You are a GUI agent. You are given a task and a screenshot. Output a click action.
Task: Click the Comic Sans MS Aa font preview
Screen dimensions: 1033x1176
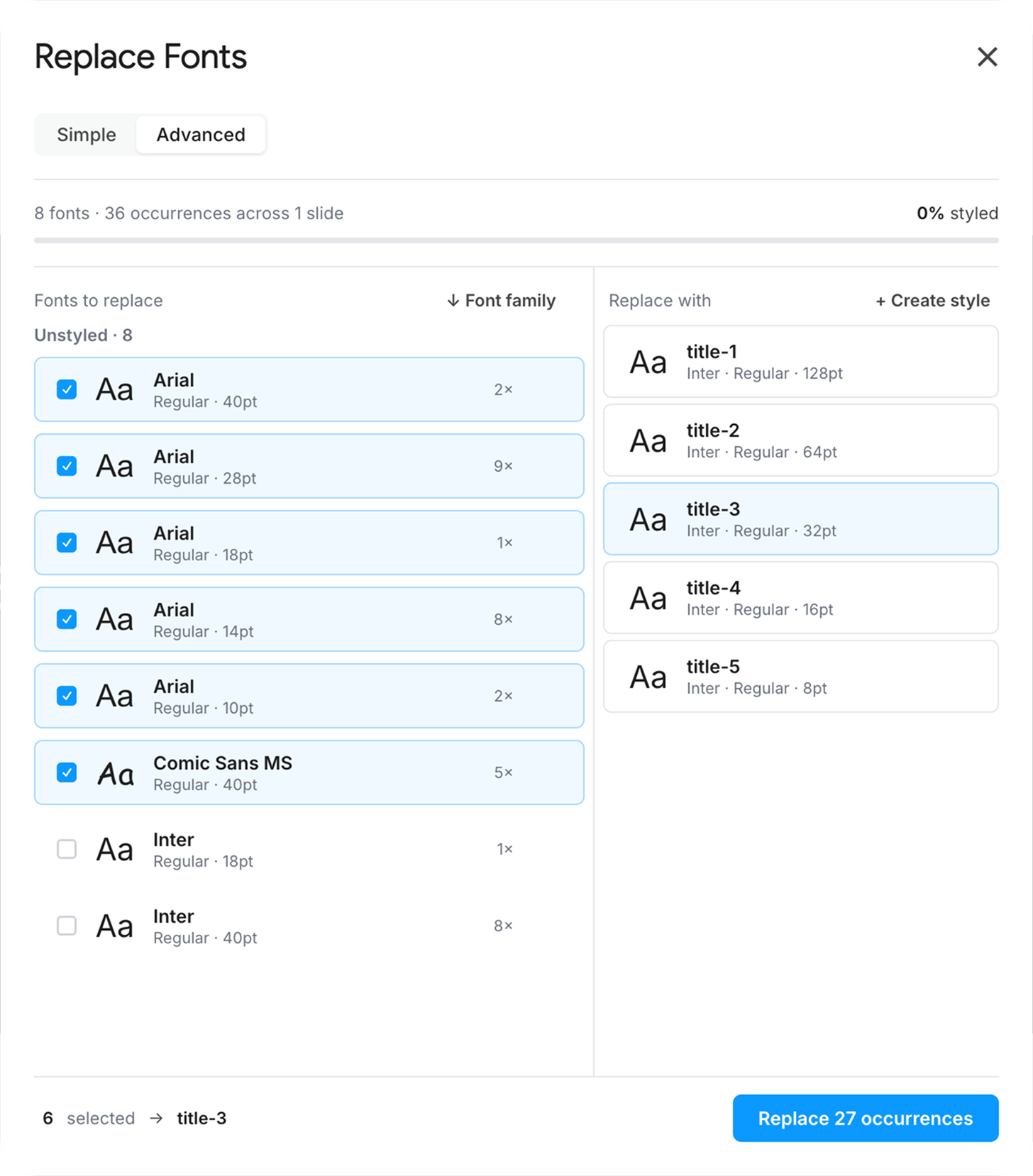[115, 773]
